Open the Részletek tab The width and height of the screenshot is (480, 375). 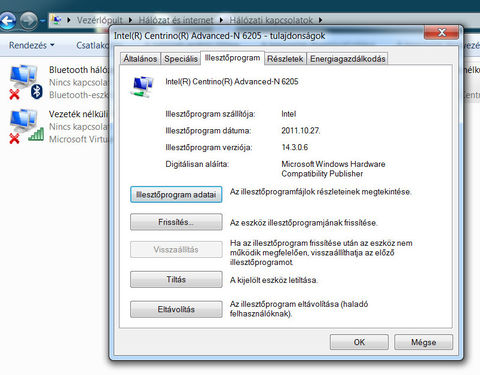click(285, 59)
